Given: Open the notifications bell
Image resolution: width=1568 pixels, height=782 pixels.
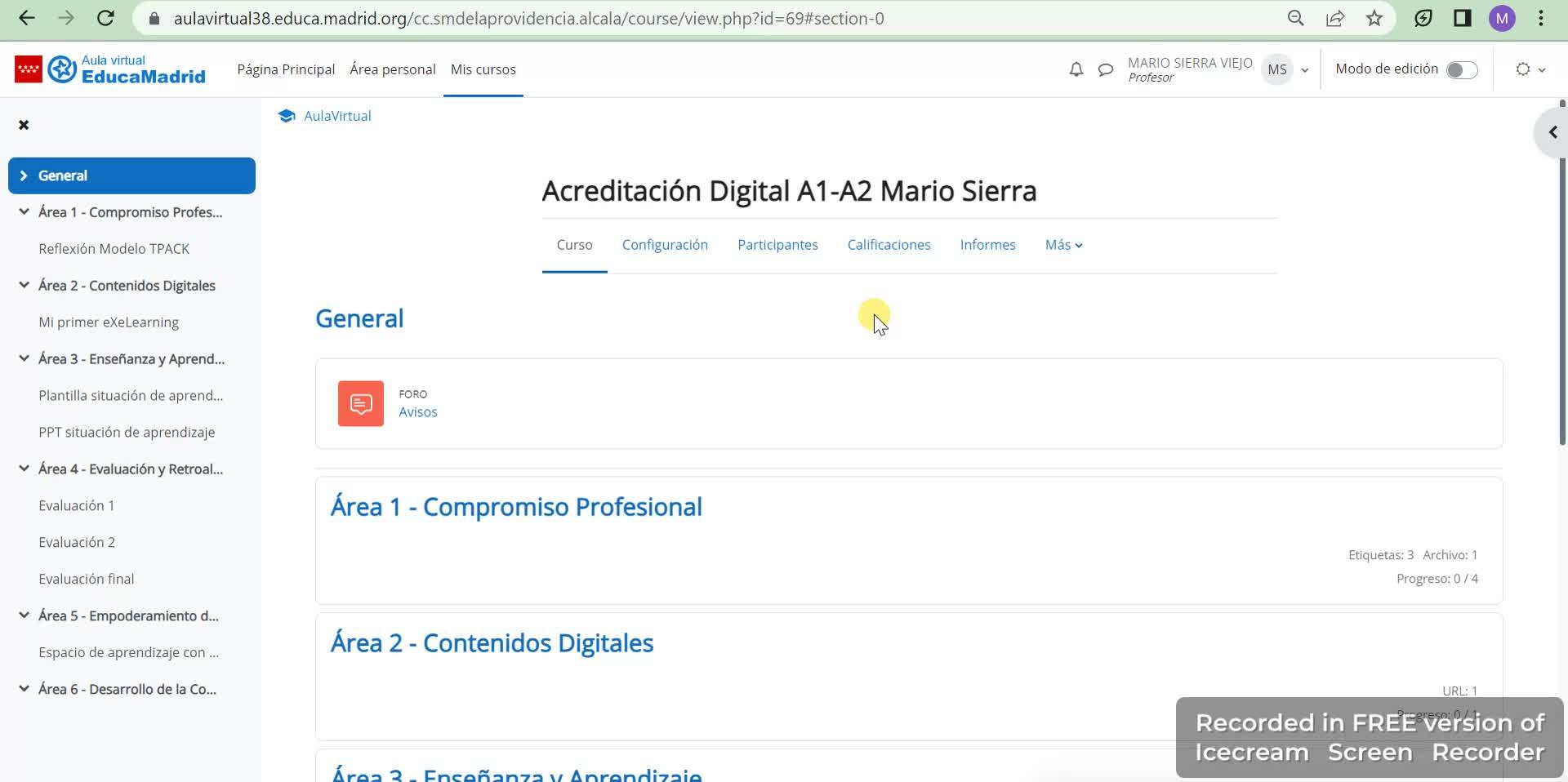Looking at the screenshot, I should [x=1076, y=69].
